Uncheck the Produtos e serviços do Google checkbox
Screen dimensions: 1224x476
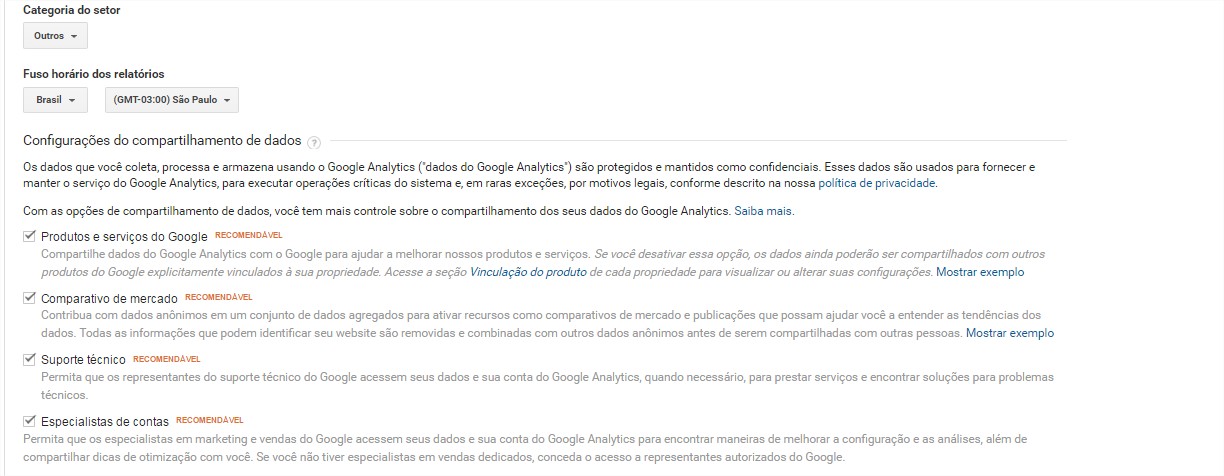click(x=29, y=237)
